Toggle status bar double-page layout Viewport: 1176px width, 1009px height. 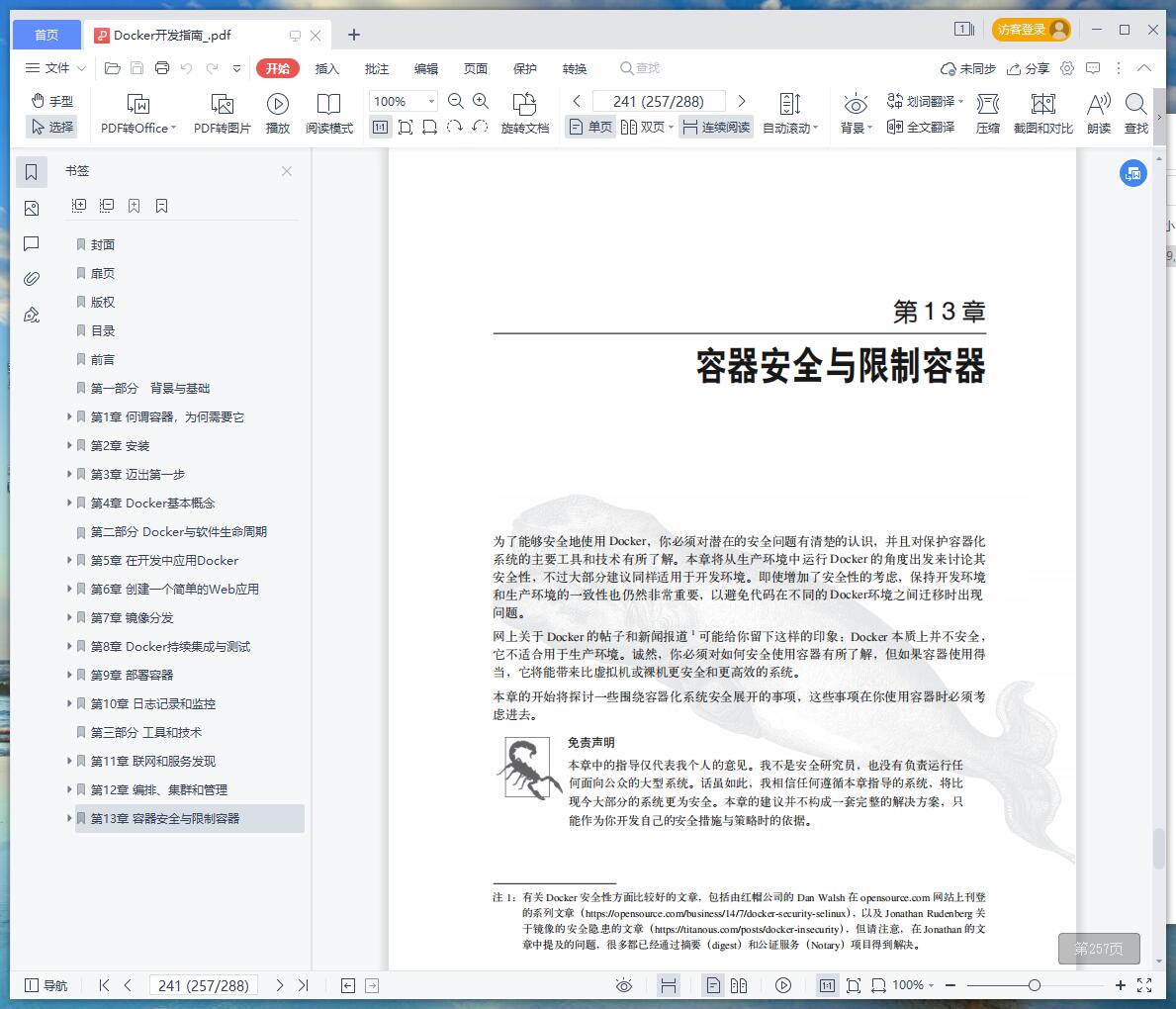tap(739, 985)
